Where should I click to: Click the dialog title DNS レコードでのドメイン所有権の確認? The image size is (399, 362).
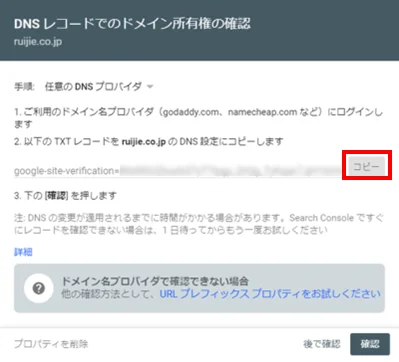click(x=132, y=24)
